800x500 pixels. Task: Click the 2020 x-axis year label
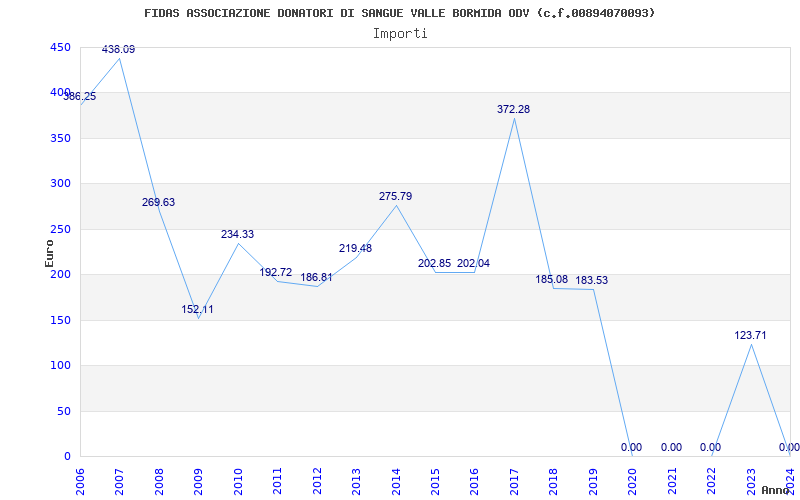[632, 481]
